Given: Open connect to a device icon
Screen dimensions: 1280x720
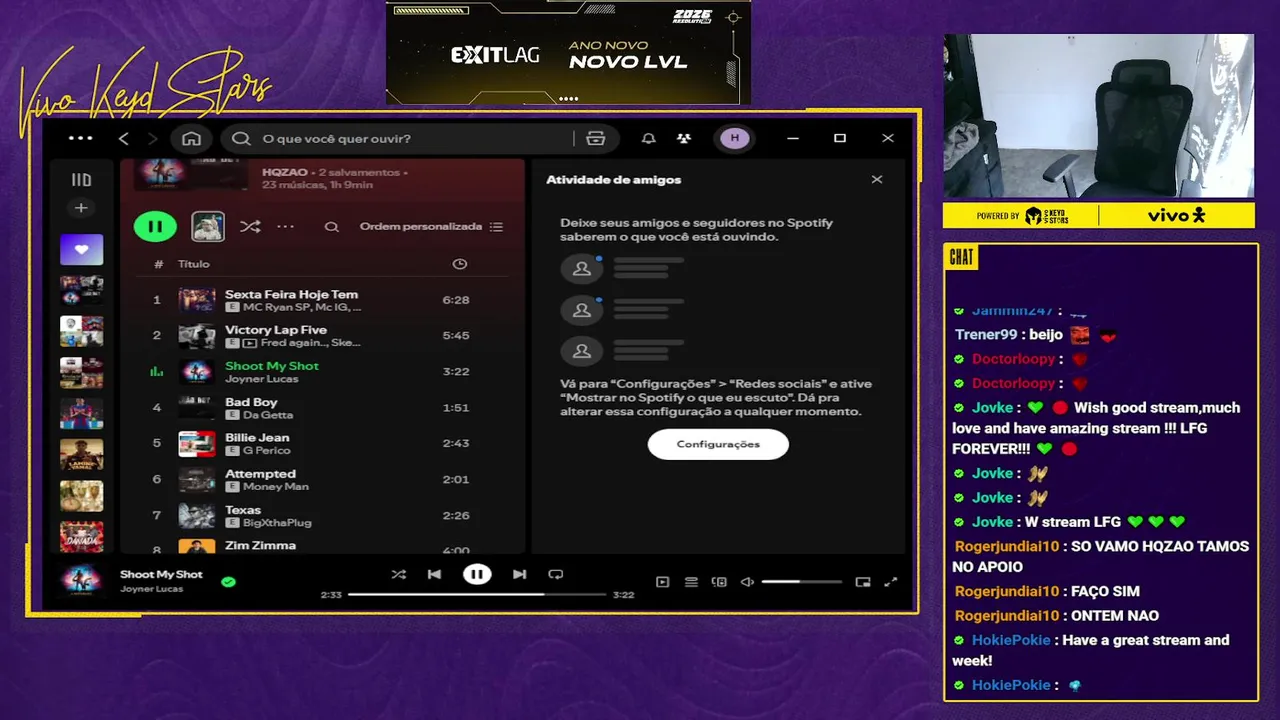Looking at the screenshot, I should point(719,582).
